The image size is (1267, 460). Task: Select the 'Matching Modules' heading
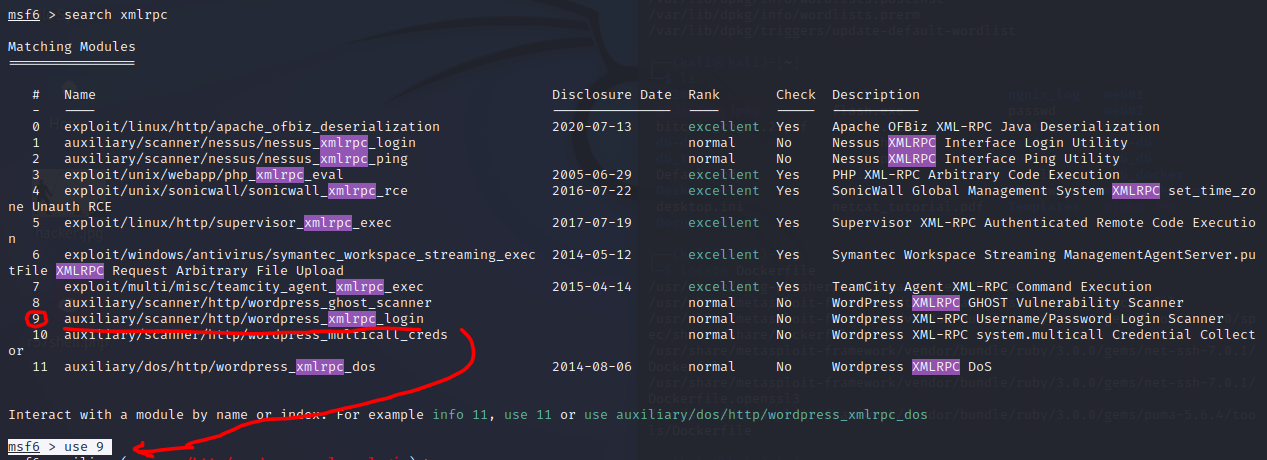coord(72,47)
